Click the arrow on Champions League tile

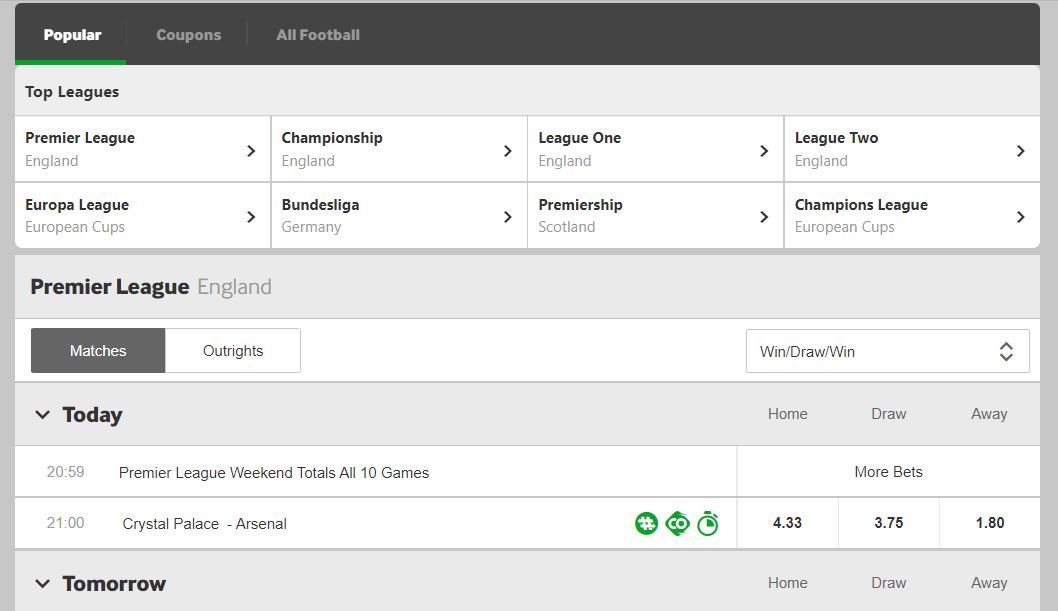(1020, 216)
